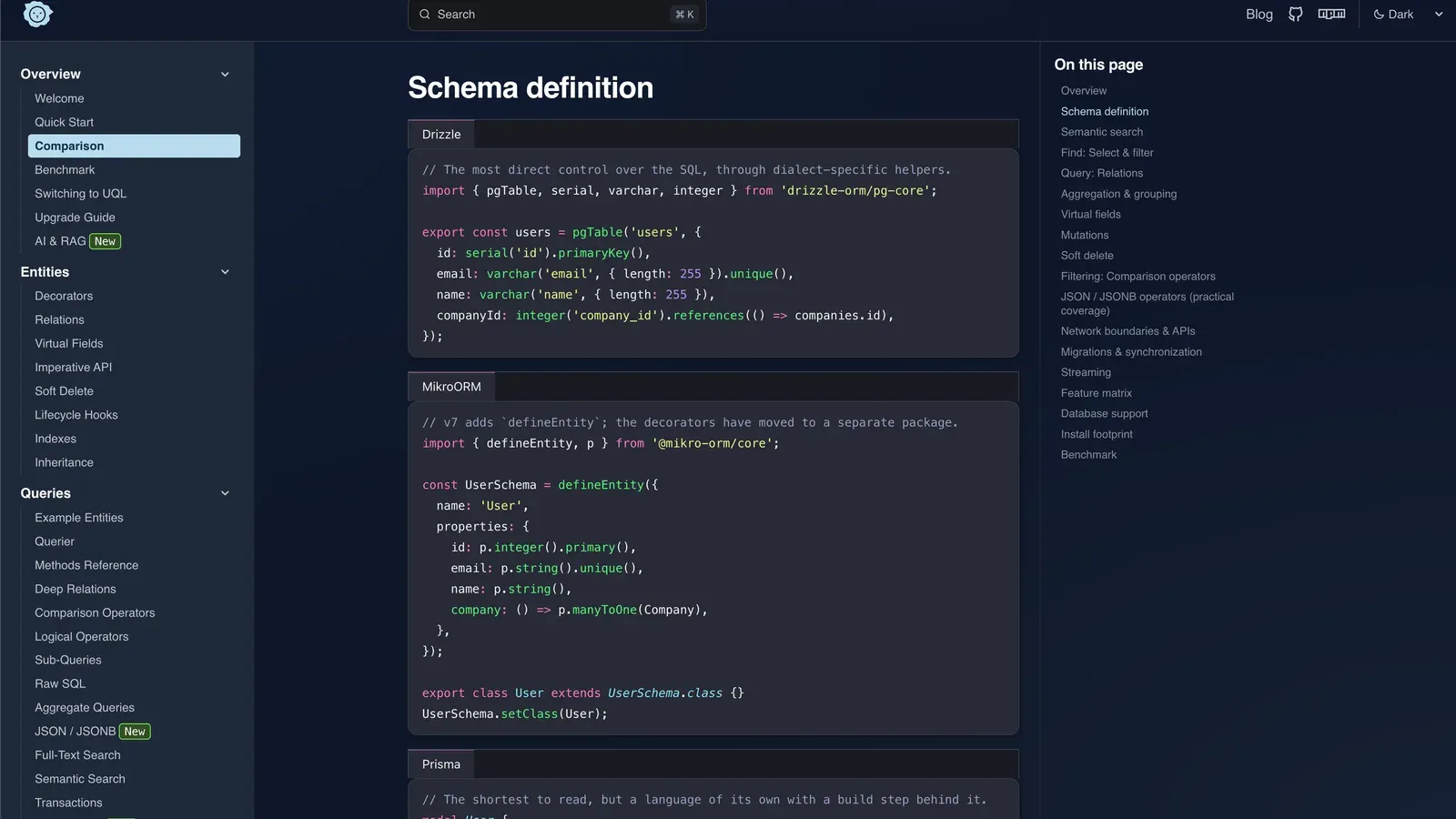Collapse the Overview sidebar section

point(225,75)
